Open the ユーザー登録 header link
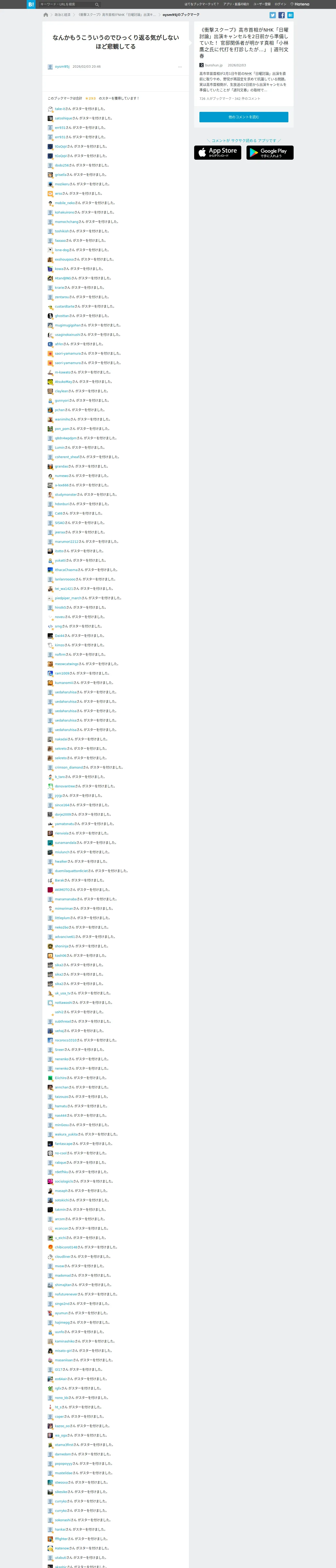This screenshot has height=1568, width=336. [x=262, y=4]
